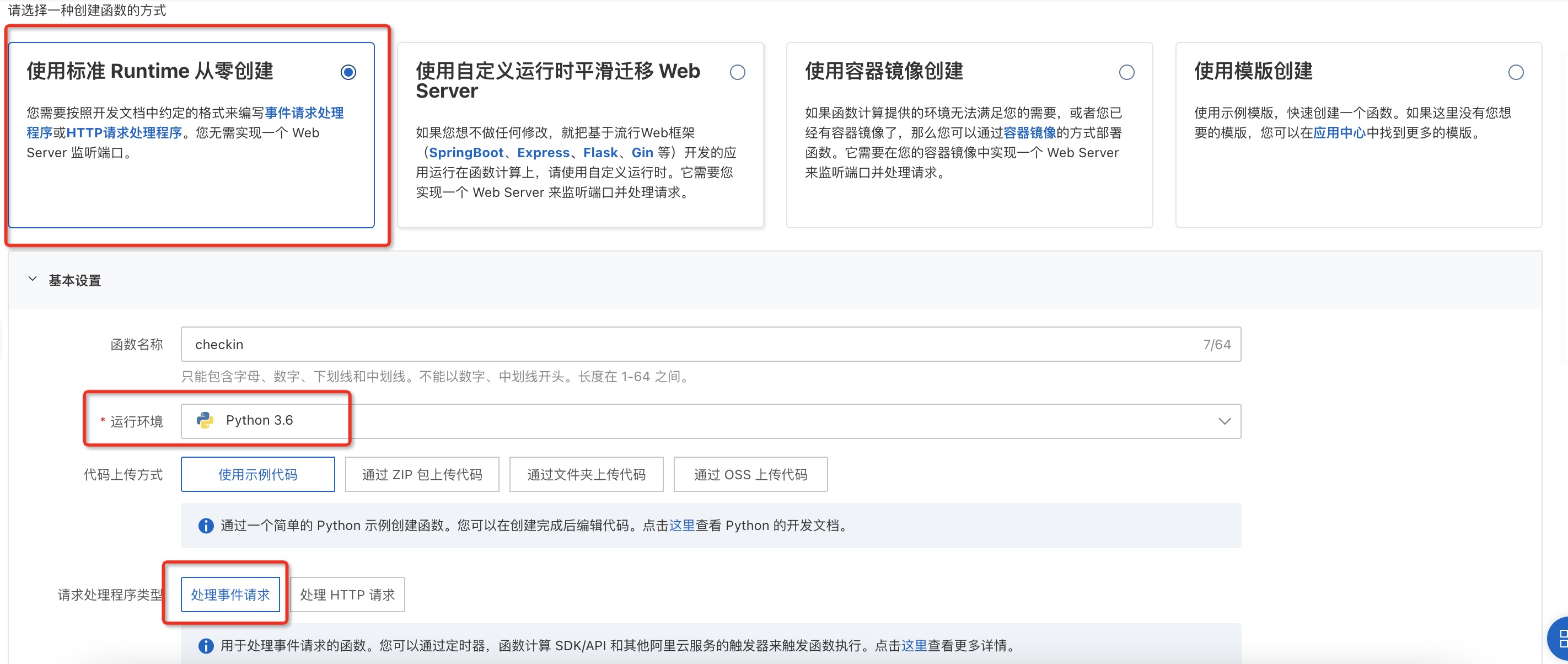The height and width of the screenshot is (664, 1568).
Task: Open the 应用中心 link
Action: (1339, 133)
